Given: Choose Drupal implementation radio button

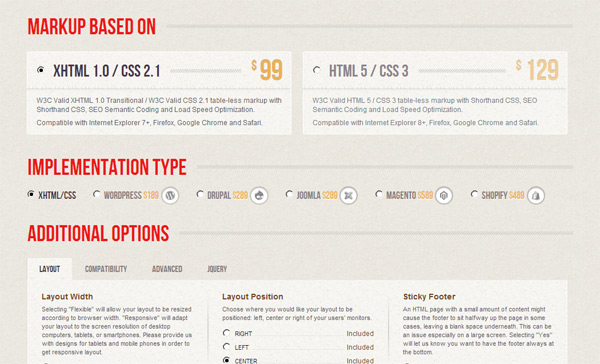Looking at the screenshot, I should [200, 194].
